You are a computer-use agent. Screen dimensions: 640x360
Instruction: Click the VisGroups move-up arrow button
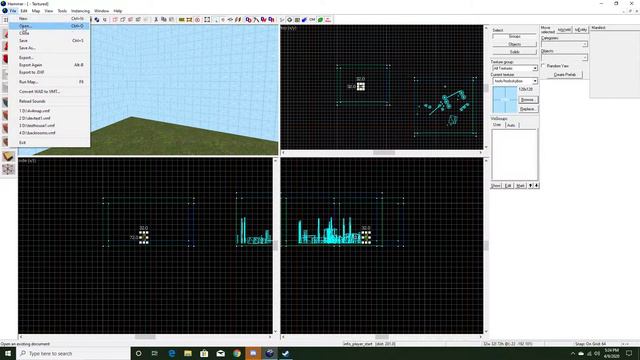[531, 185]
